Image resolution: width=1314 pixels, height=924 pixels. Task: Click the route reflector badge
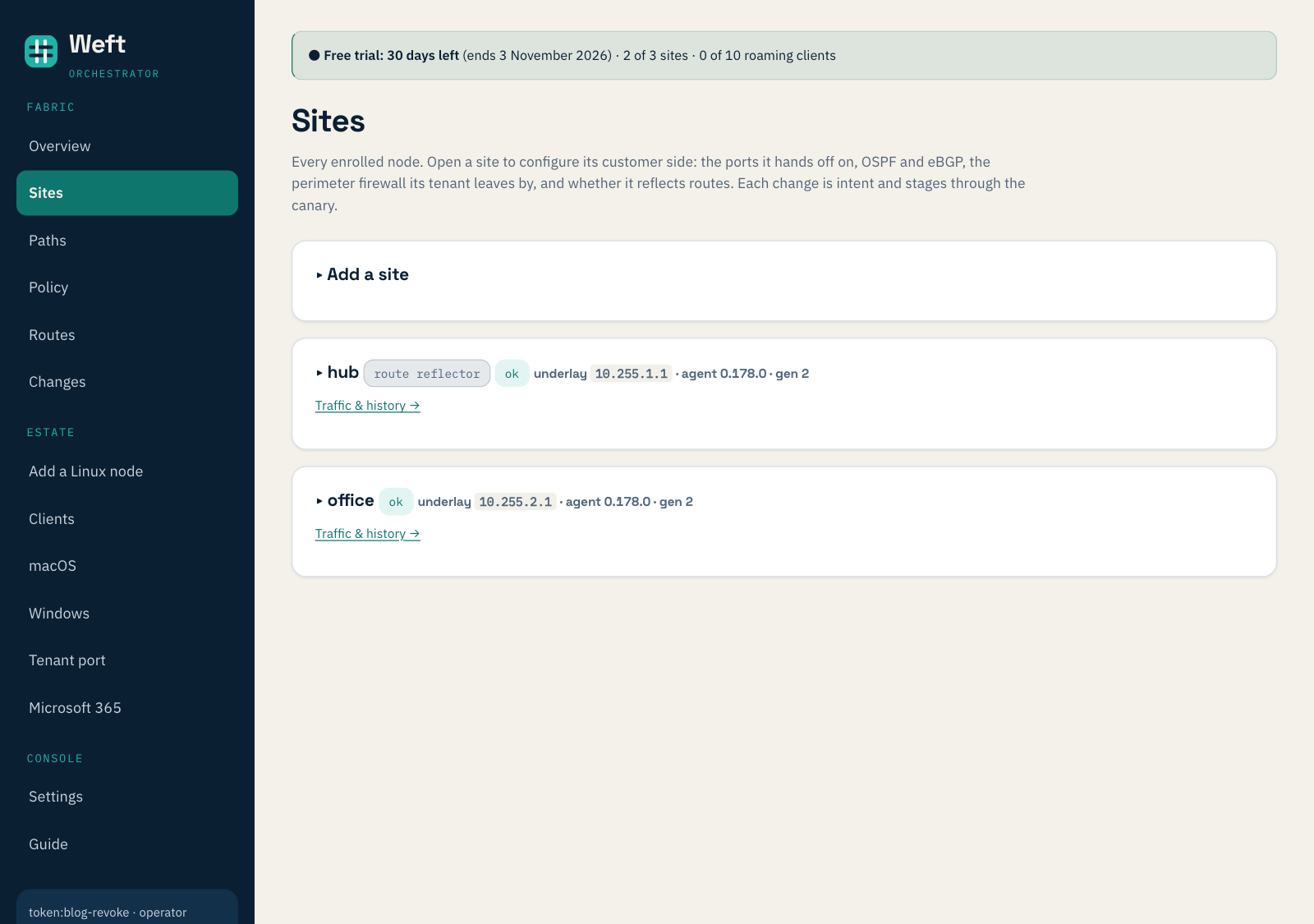click(427, 374)
